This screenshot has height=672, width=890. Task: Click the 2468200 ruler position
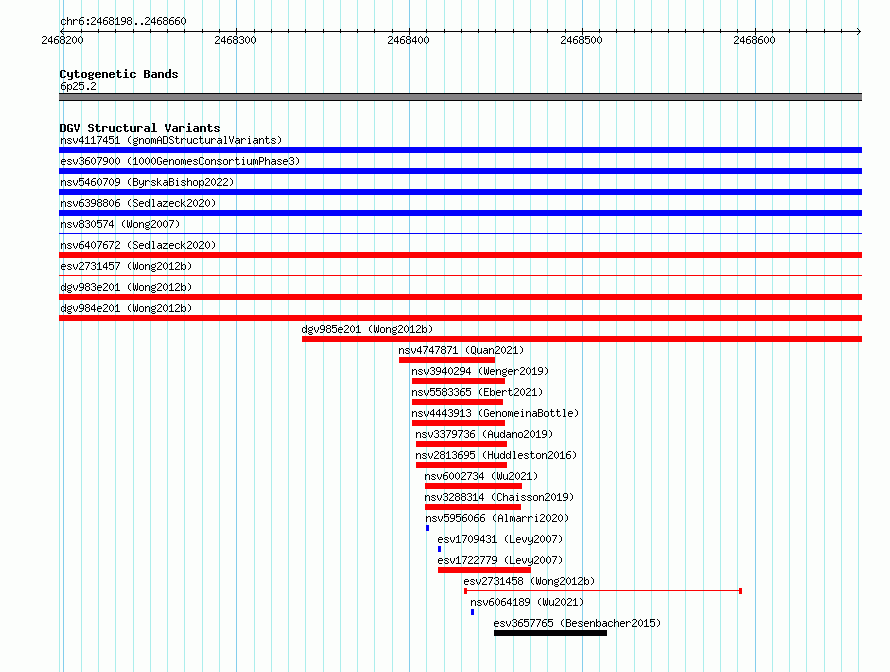[x=62, y=40]
